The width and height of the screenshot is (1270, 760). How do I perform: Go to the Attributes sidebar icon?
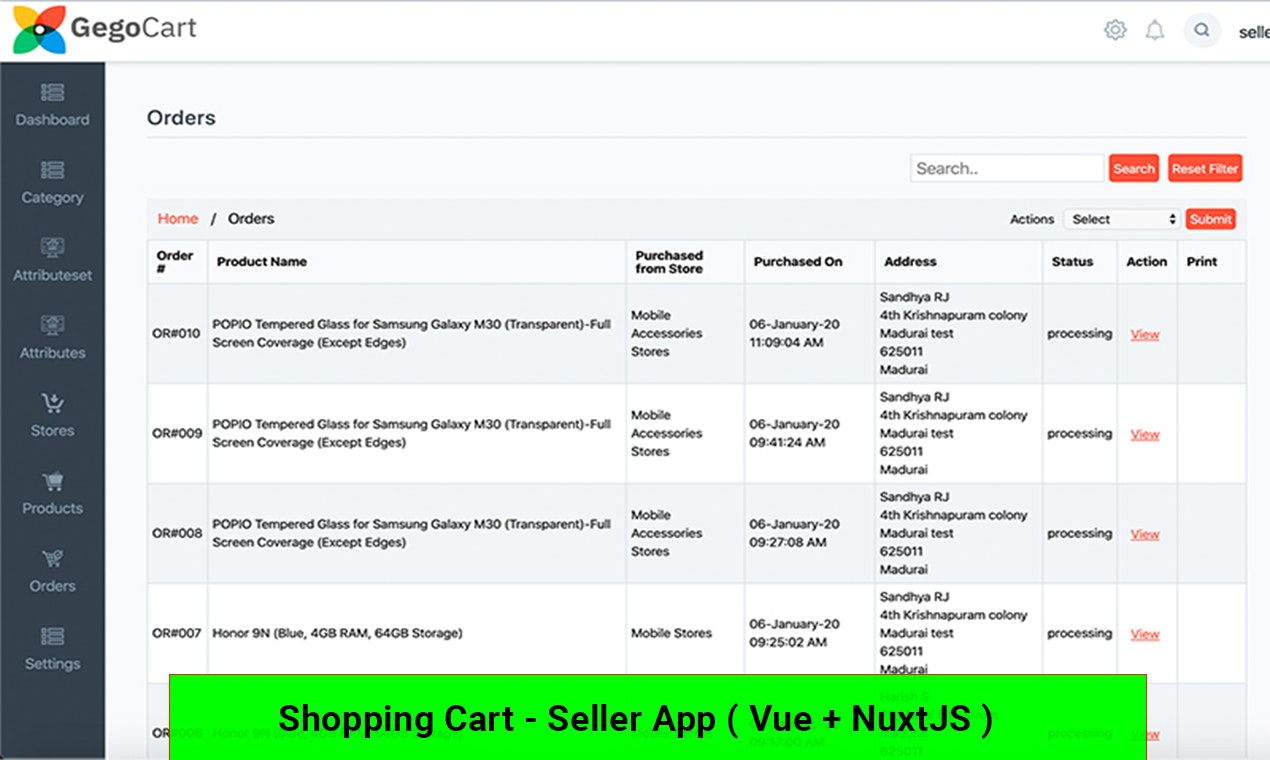click(x=53, y=325)
